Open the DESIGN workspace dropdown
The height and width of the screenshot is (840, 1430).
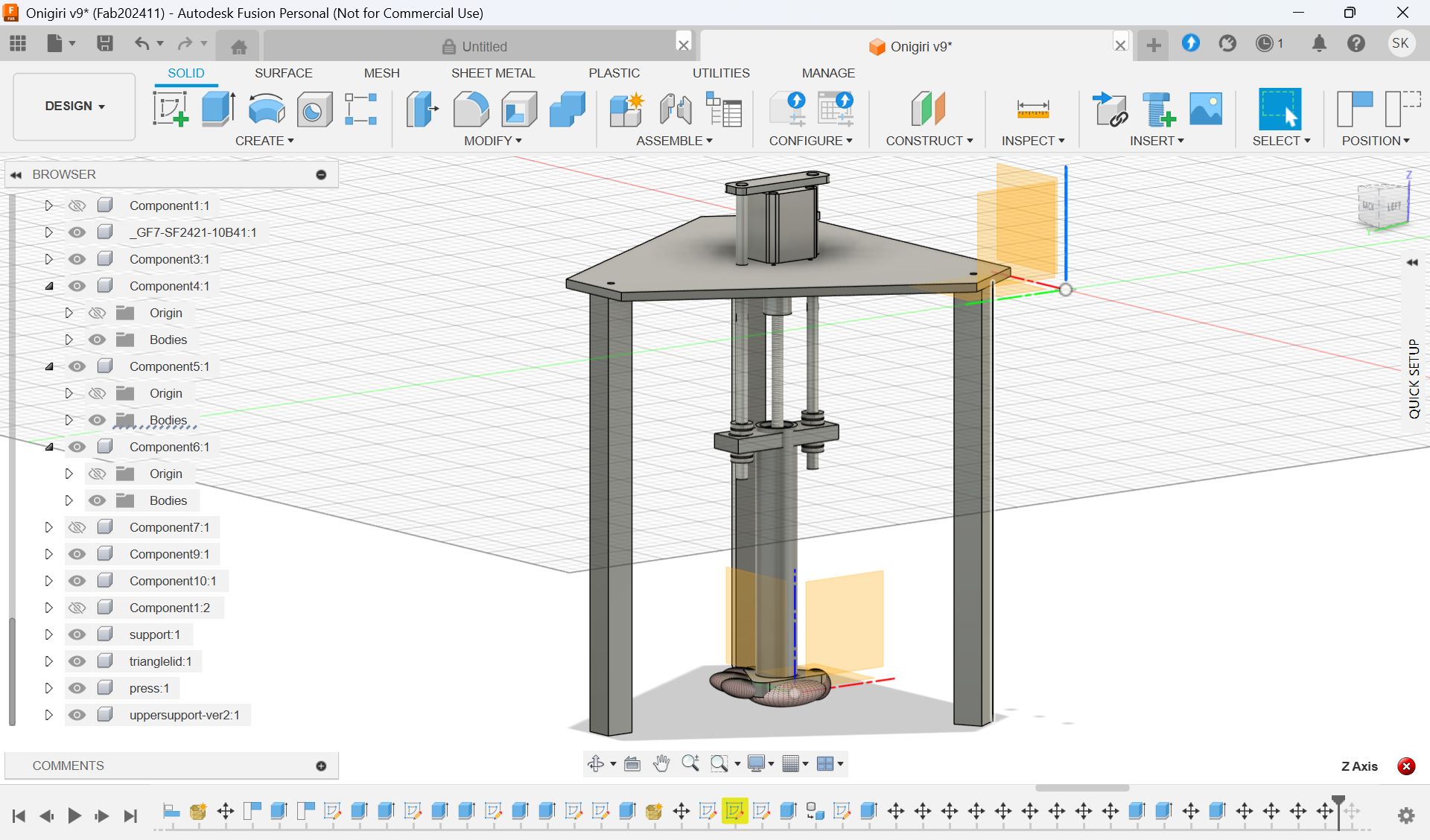pos(74,106)
